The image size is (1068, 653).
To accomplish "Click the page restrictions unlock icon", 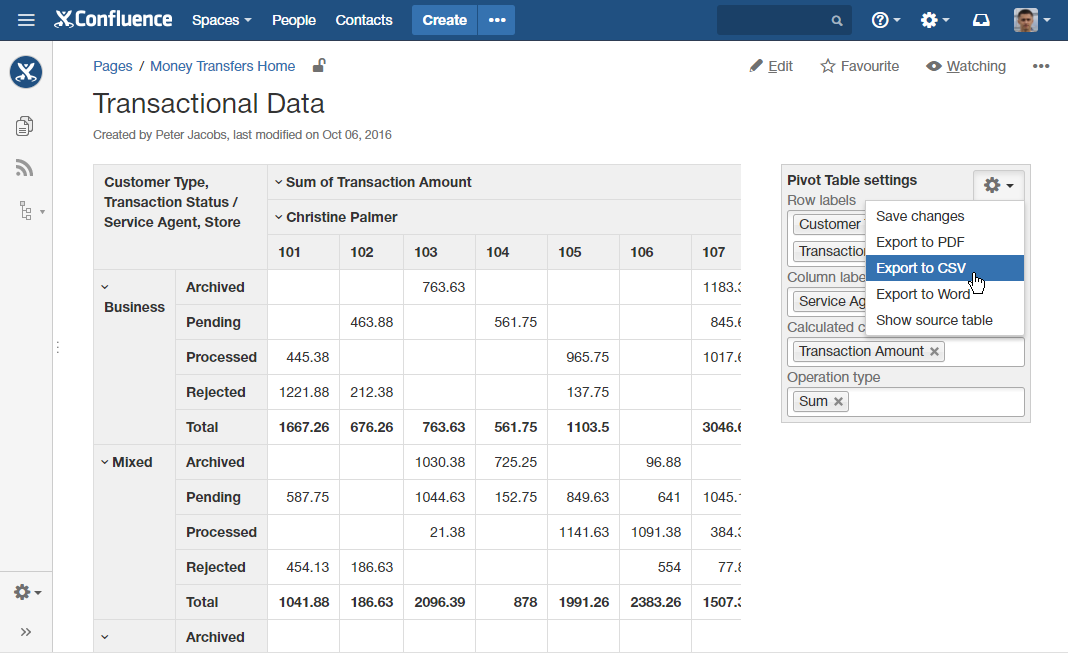I will (x=319, y=66).
